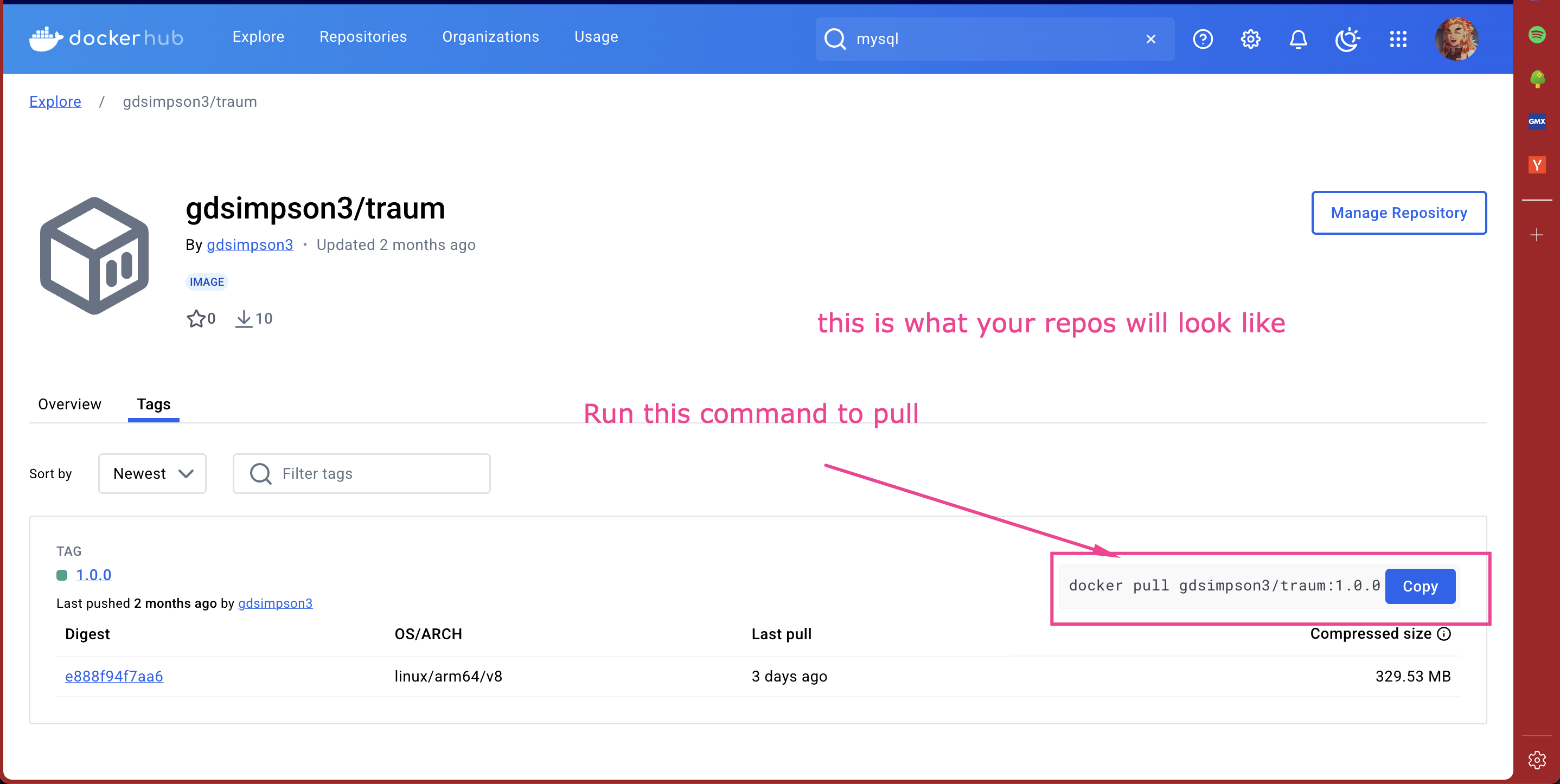Click the Digest column header
1560x784 pixels.
tap(88, 634)
